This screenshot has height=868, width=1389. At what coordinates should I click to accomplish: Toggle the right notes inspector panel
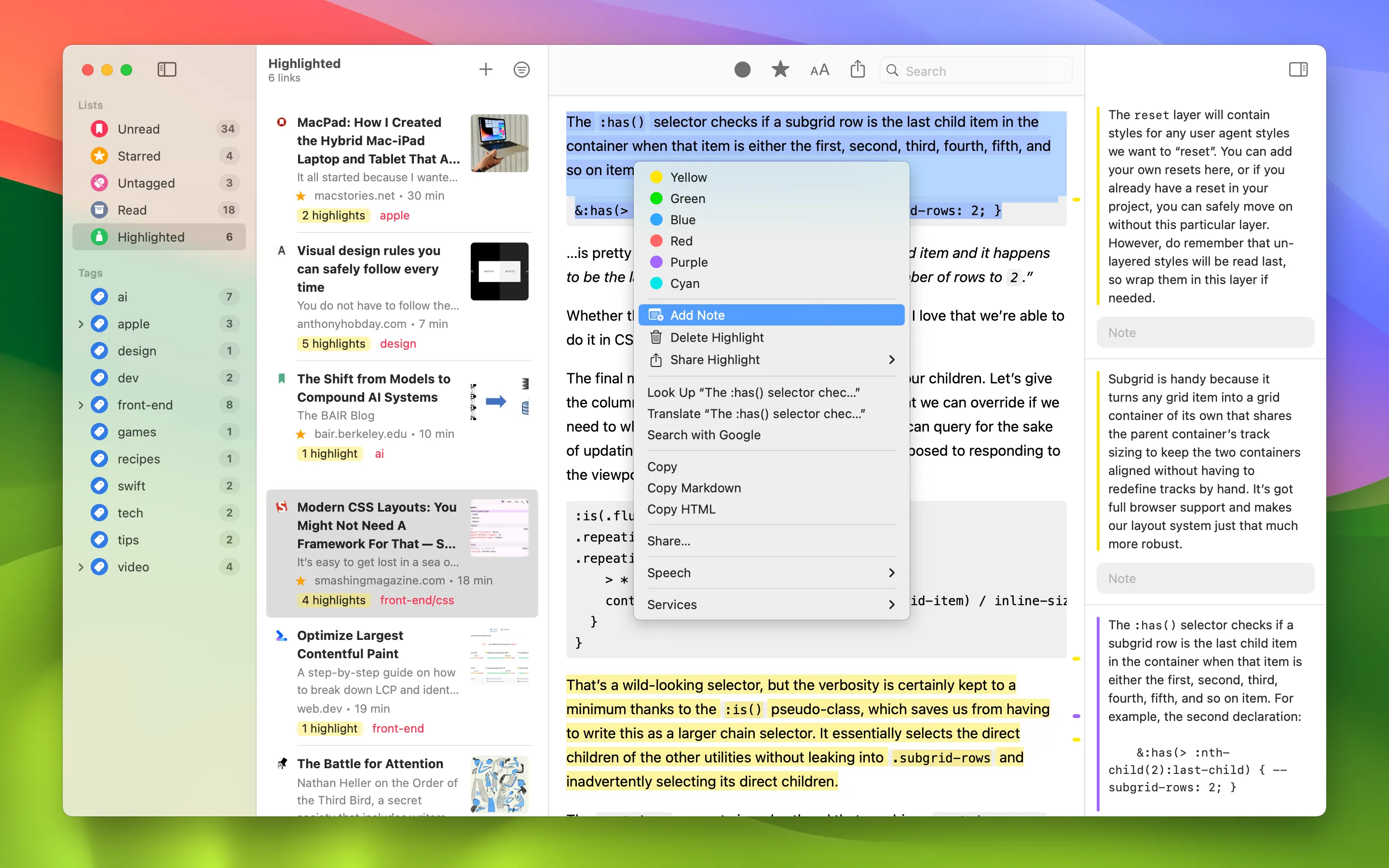1298,69
